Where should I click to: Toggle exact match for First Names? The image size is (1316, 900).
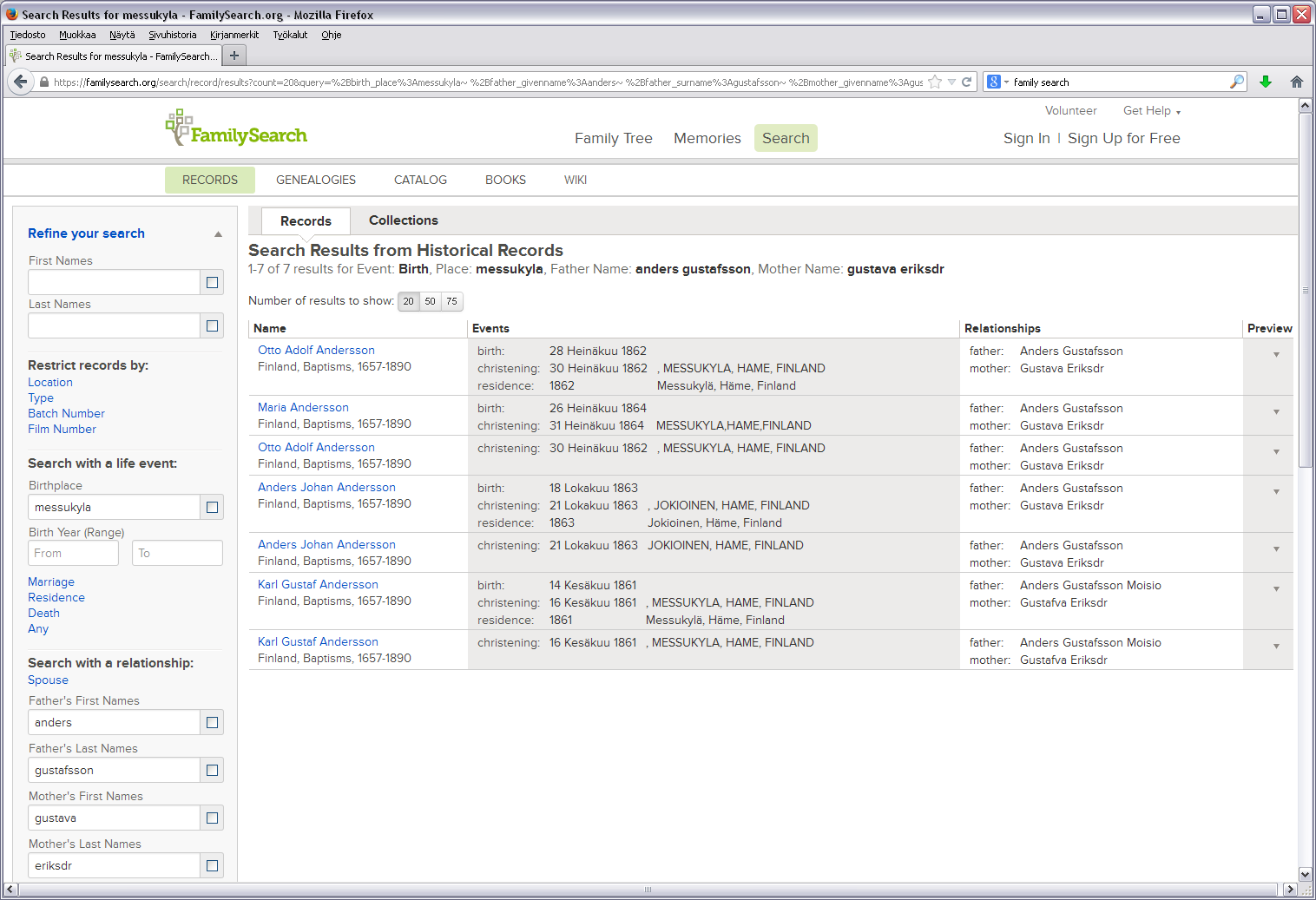coord(212,282)
